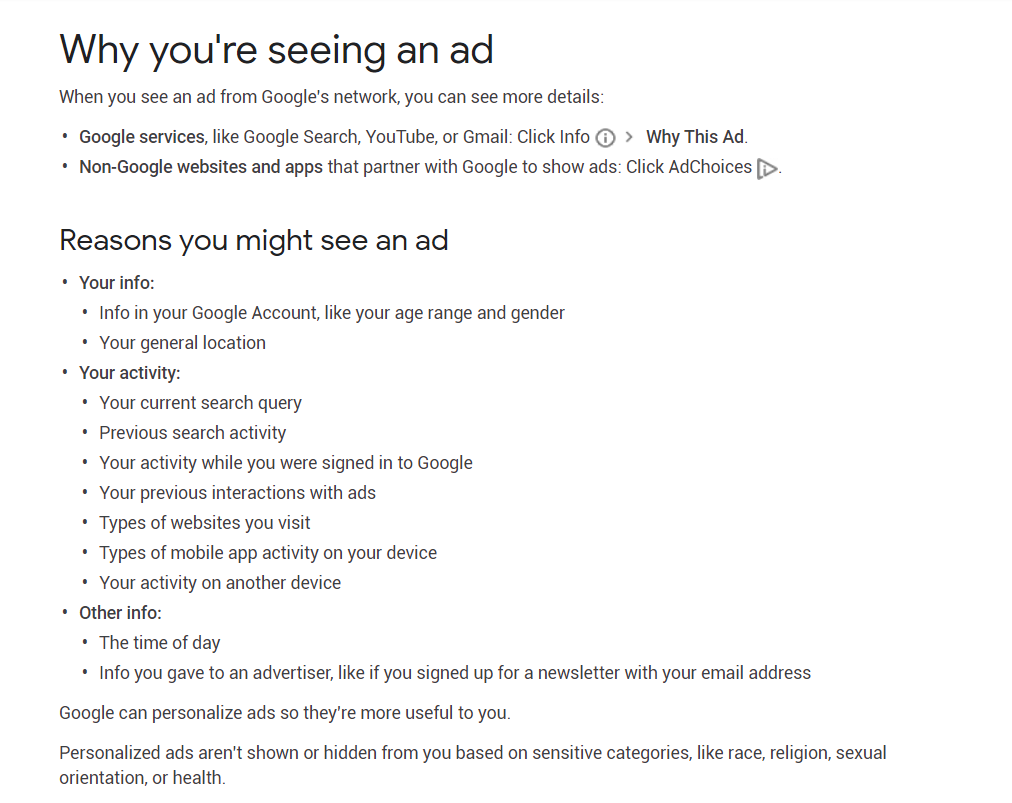This screenshot has width=1012, height=803.
Task: Click 'Your current search query' item
Action: [200, 403]
